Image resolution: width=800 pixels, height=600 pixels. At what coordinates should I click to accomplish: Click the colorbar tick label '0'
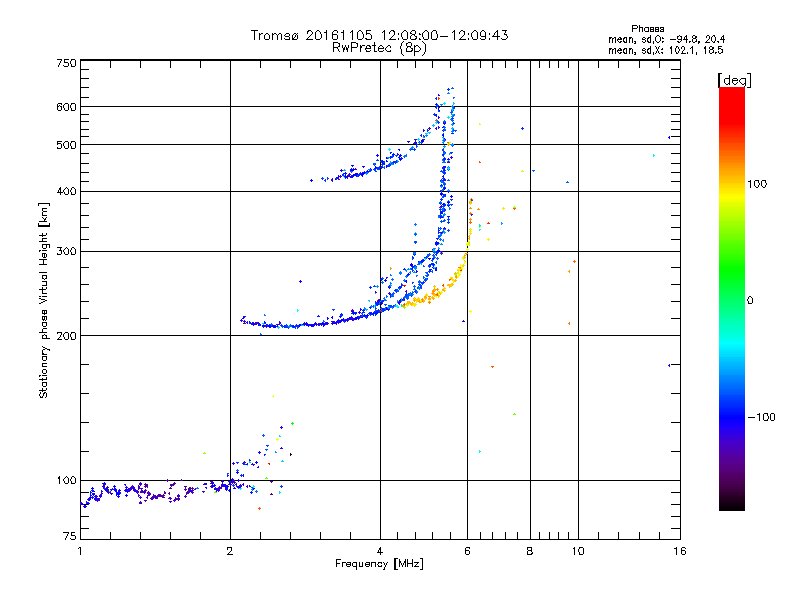750,301
